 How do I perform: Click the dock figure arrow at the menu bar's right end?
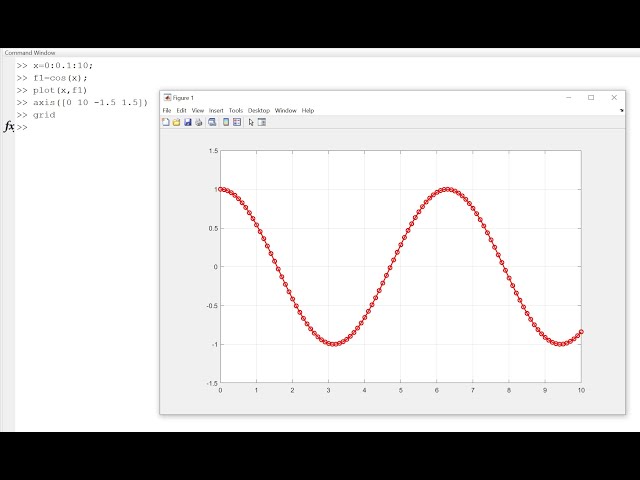point(621,110)
